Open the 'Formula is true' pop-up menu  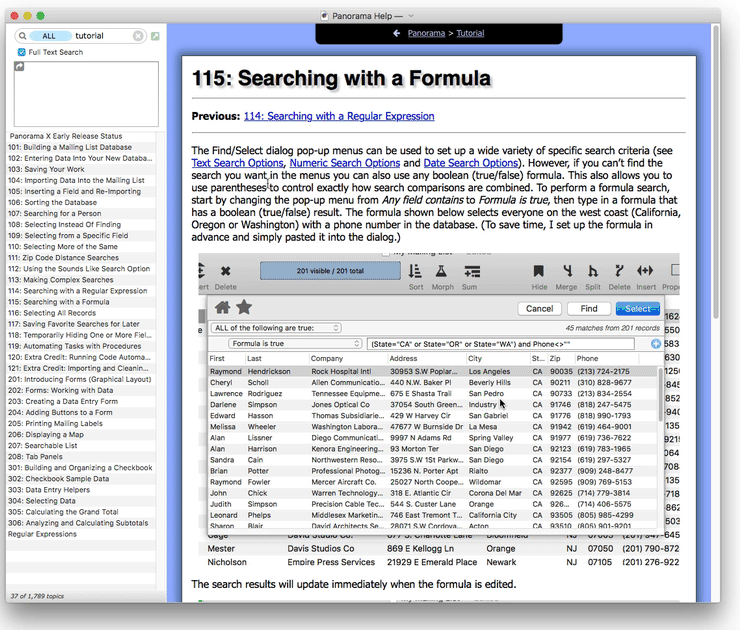tap(295, 344)
